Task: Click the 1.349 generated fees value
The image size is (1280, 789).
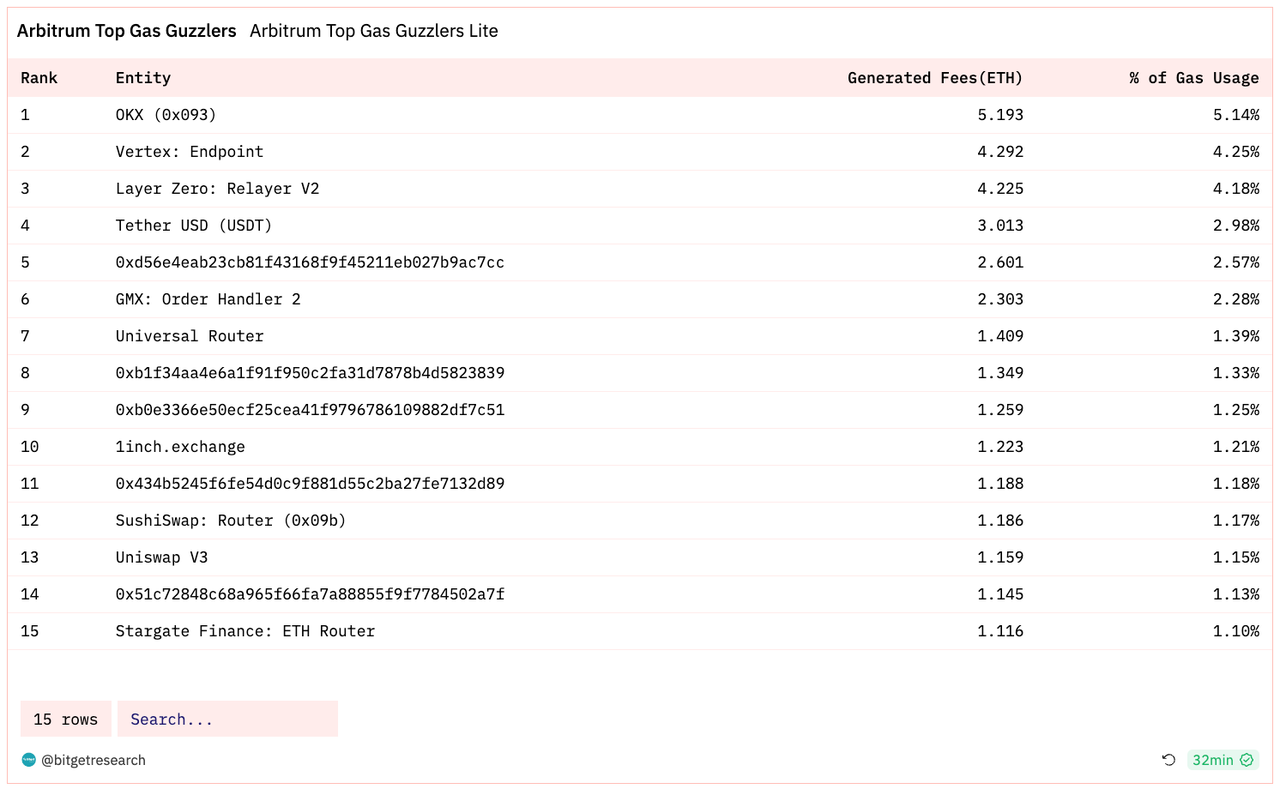Action: click(x=1000, y=373)
